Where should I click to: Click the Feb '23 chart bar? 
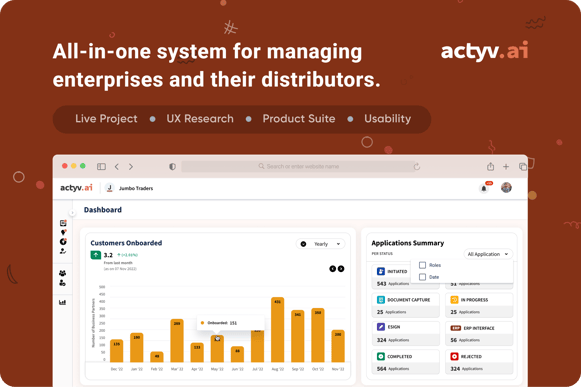[x=157, y=357]
